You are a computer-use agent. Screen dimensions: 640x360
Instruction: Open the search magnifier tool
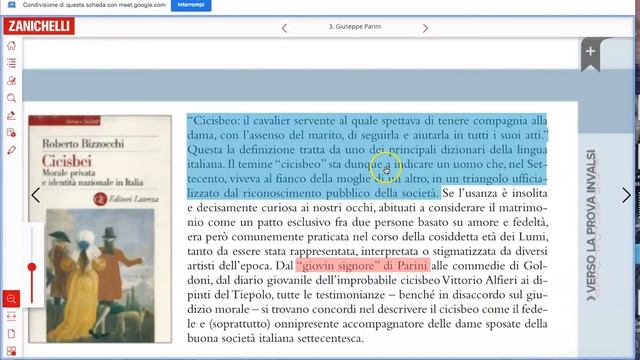coord(11,98)
